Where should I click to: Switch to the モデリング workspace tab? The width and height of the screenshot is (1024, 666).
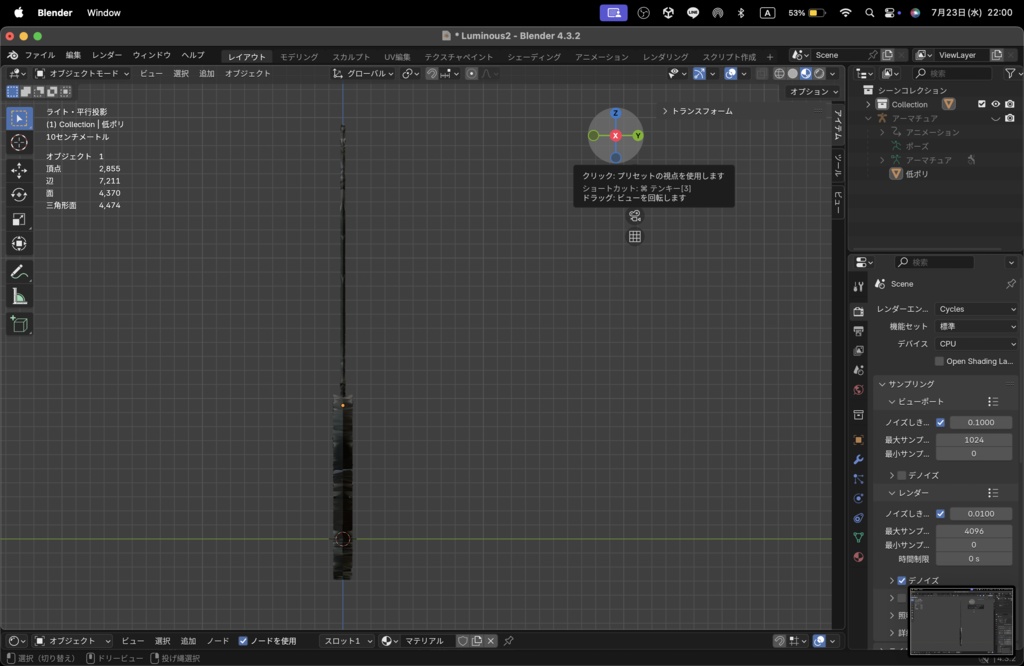pyautogui.click(x=299, y=57)
